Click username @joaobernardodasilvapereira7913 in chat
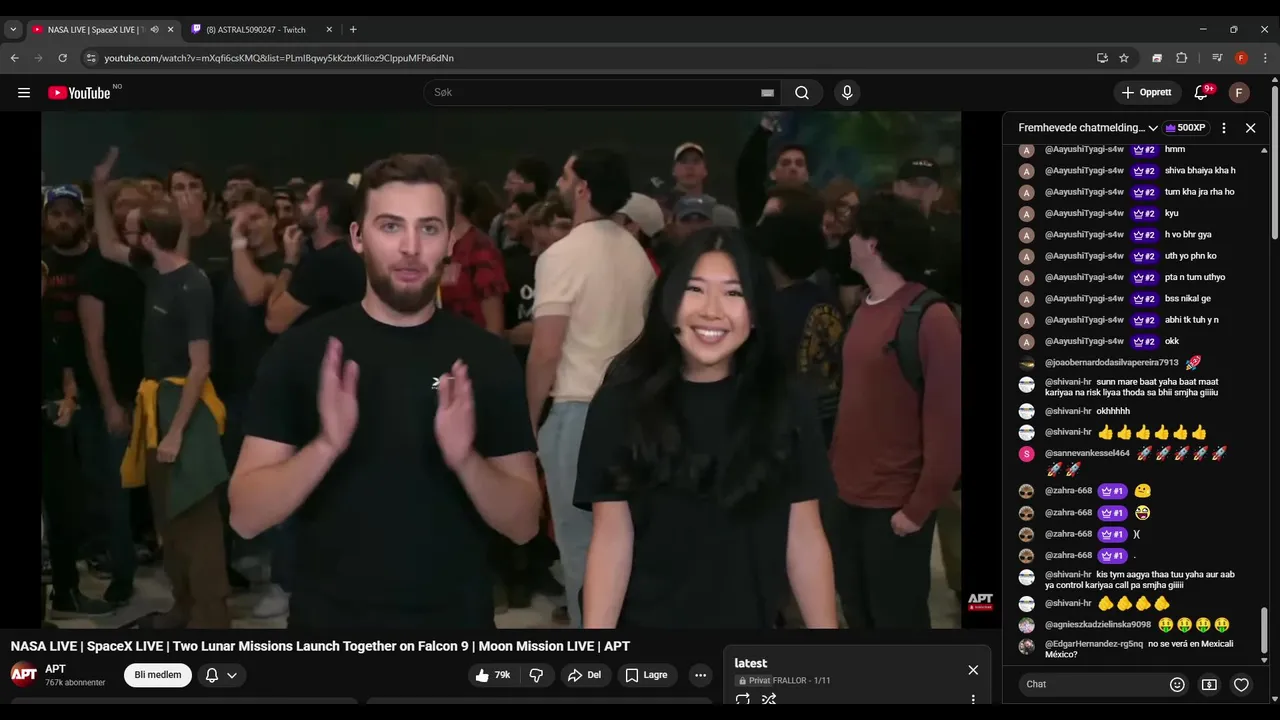 (x=1112, y=363)
